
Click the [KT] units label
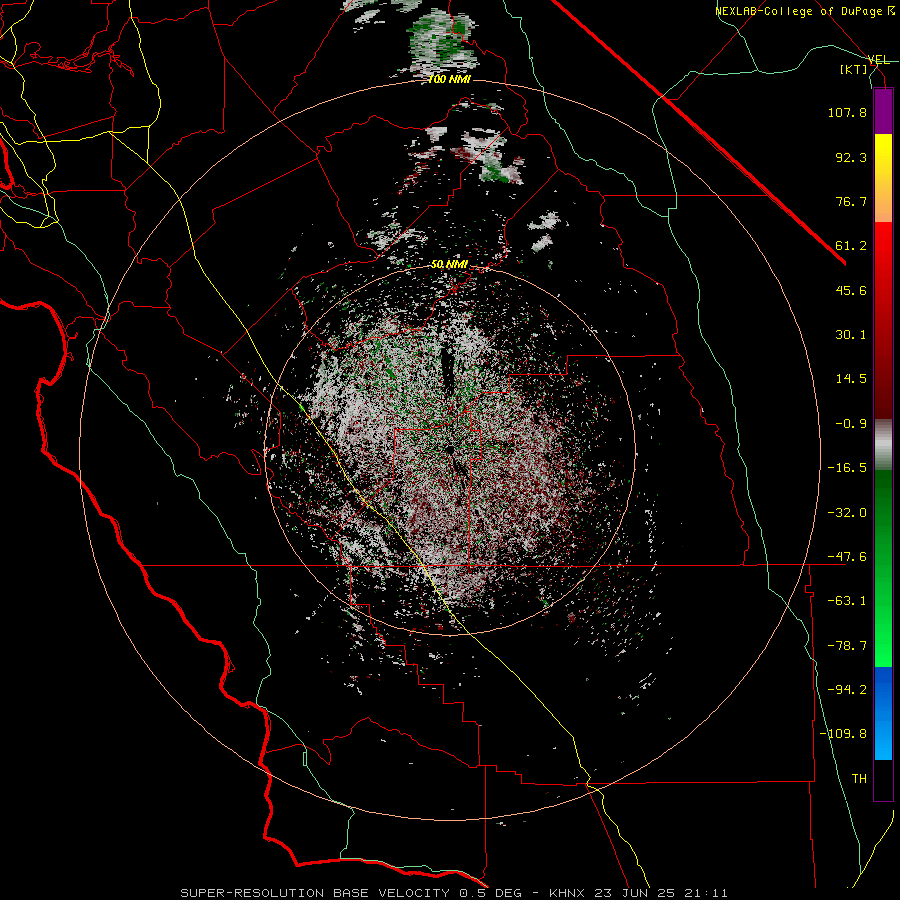pyautogui.click(x=854, y=69)
